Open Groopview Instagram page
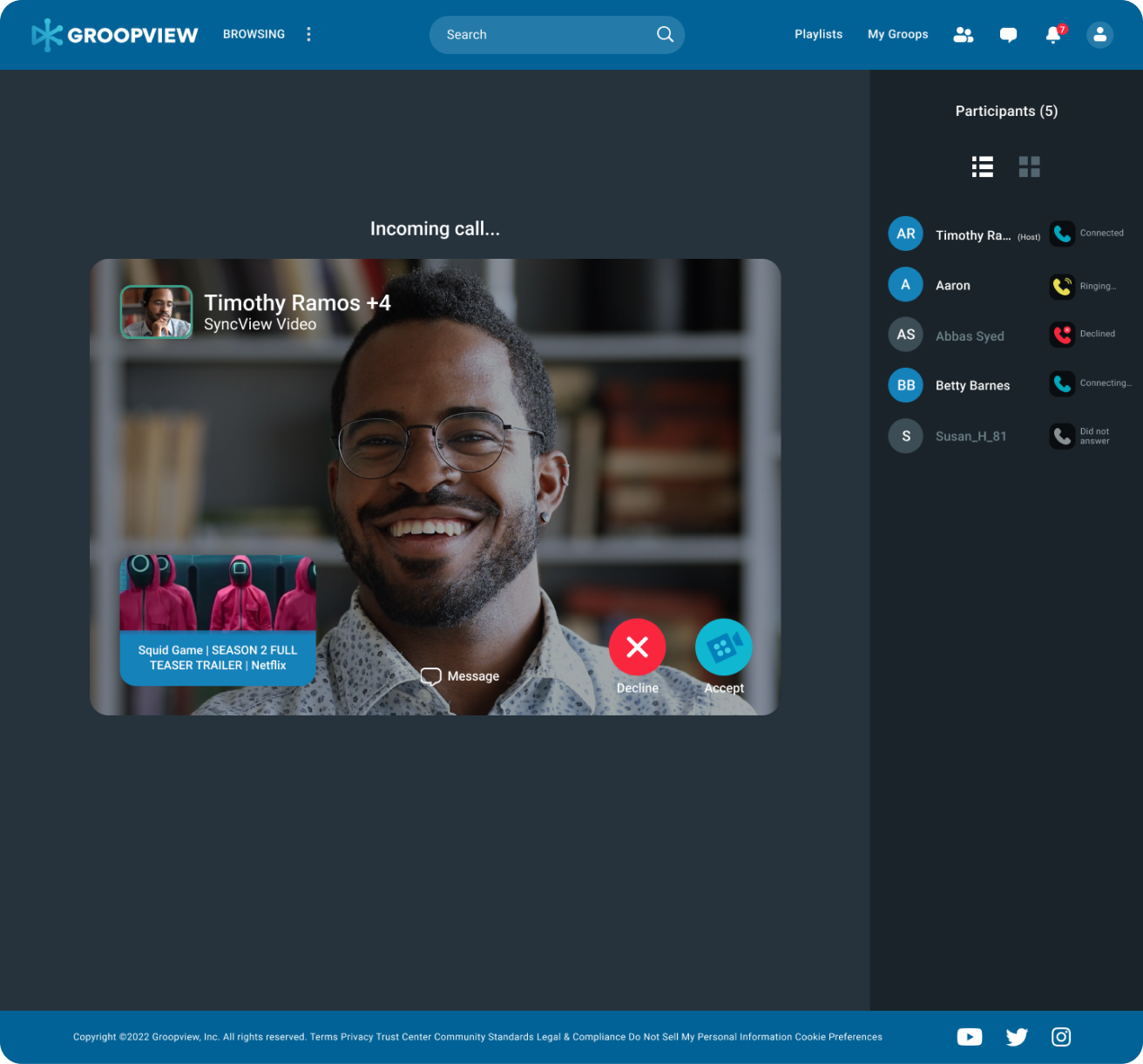The image size is (1143, 1064). 1061,1036
